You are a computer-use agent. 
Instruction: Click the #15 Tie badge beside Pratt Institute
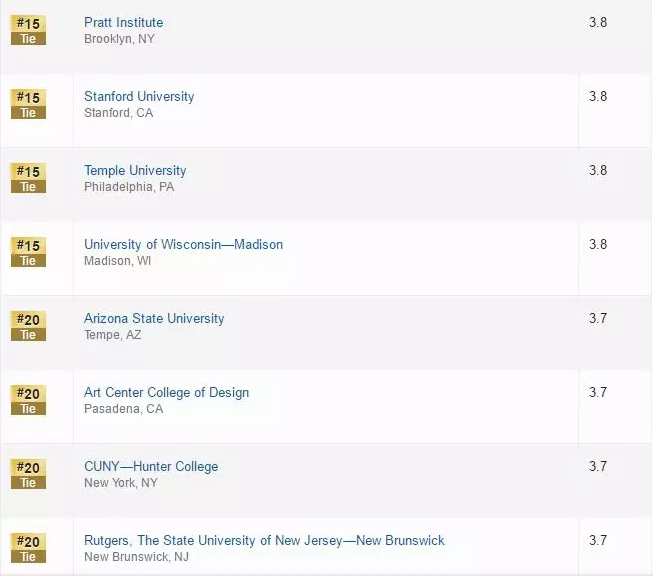point(28,30)
